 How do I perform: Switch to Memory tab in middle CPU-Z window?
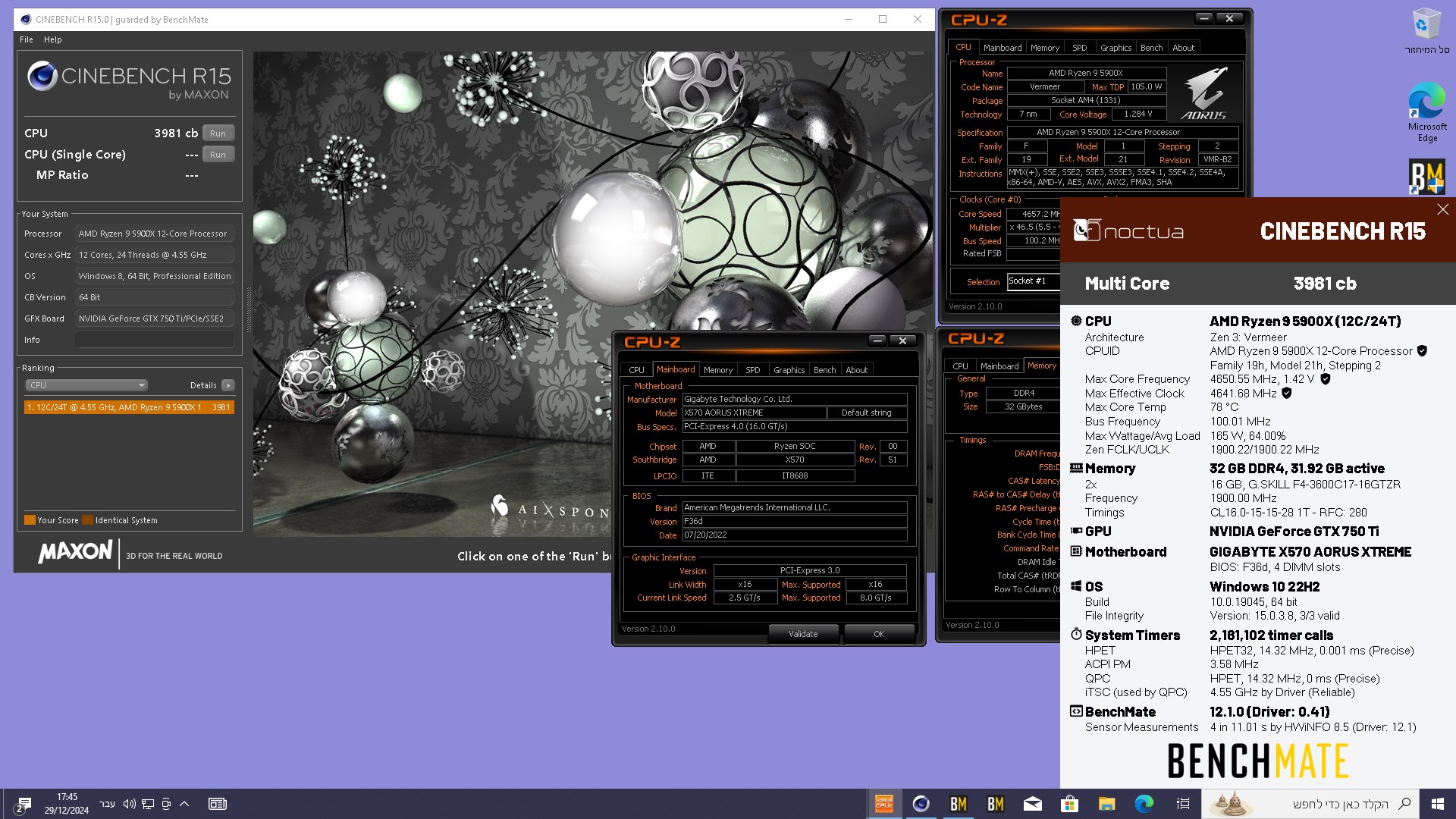717,370
